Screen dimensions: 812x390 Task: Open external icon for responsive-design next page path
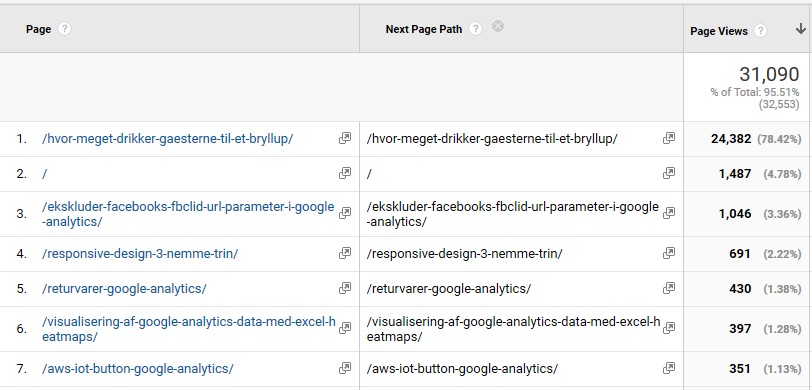669,253
